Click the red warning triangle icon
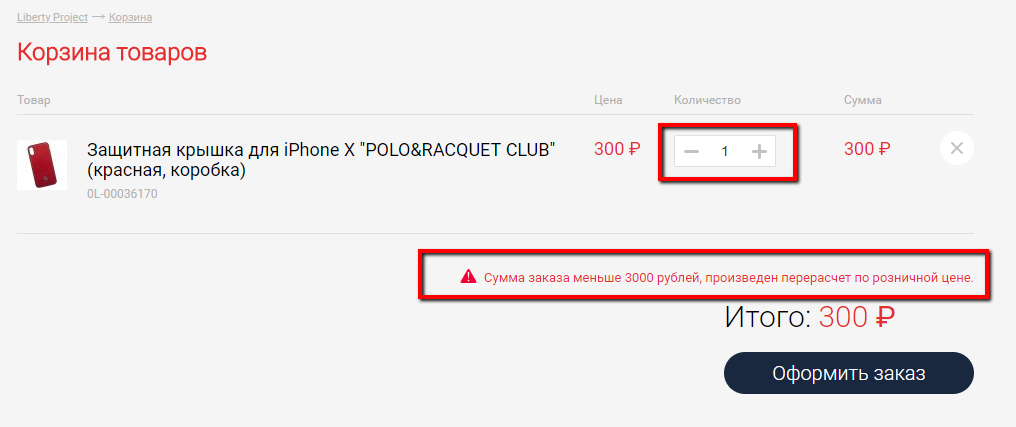The image size is (1016, 427). (x=468, y=277)
